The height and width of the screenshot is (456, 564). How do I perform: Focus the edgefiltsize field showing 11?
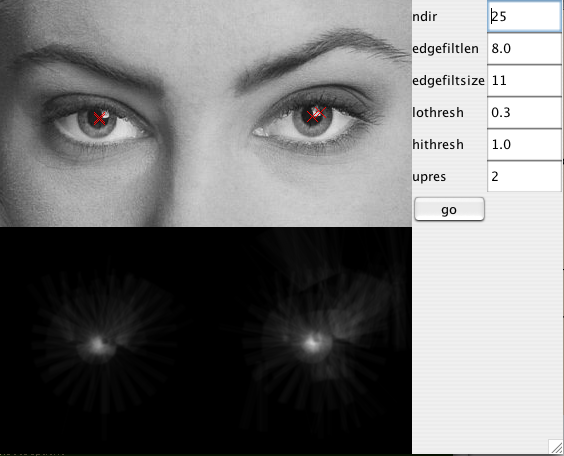pyautogui.click(x=524, y=81)
